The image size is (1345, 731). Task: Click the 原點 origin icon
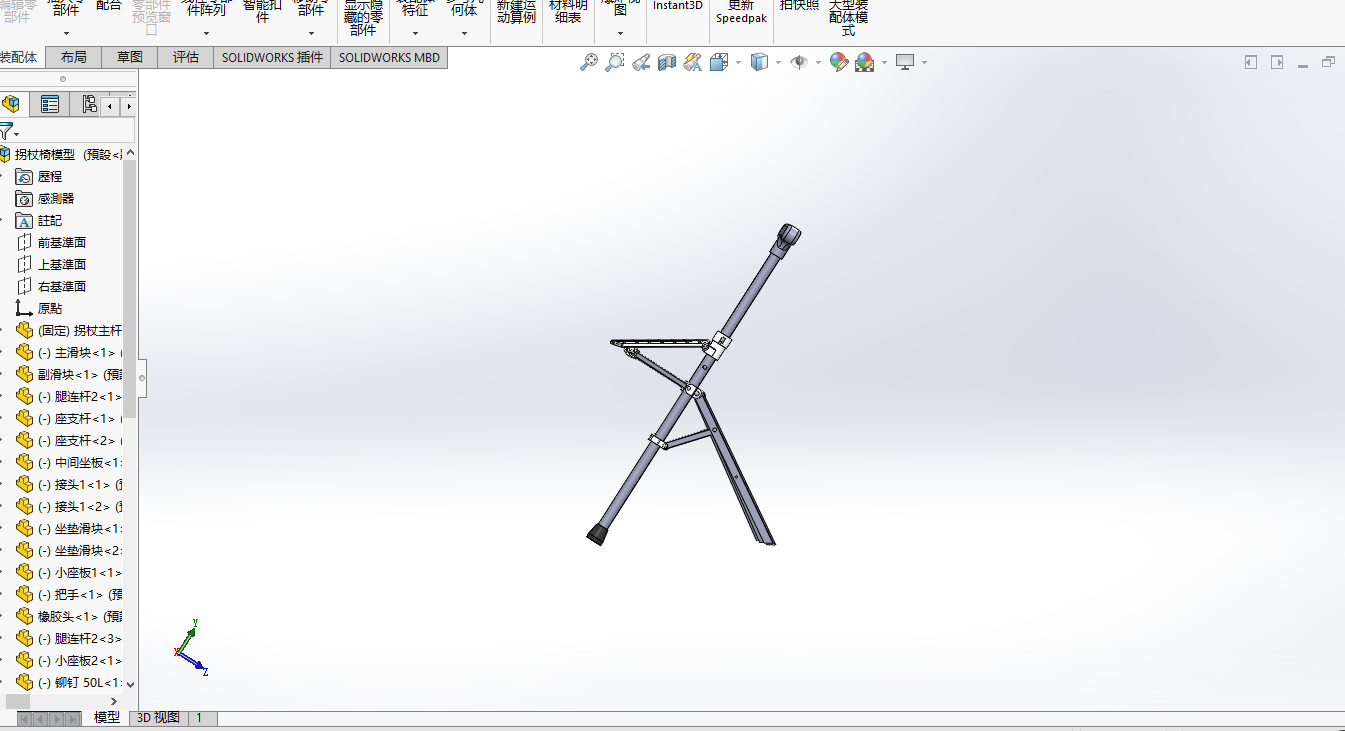(x=24, y=308)
